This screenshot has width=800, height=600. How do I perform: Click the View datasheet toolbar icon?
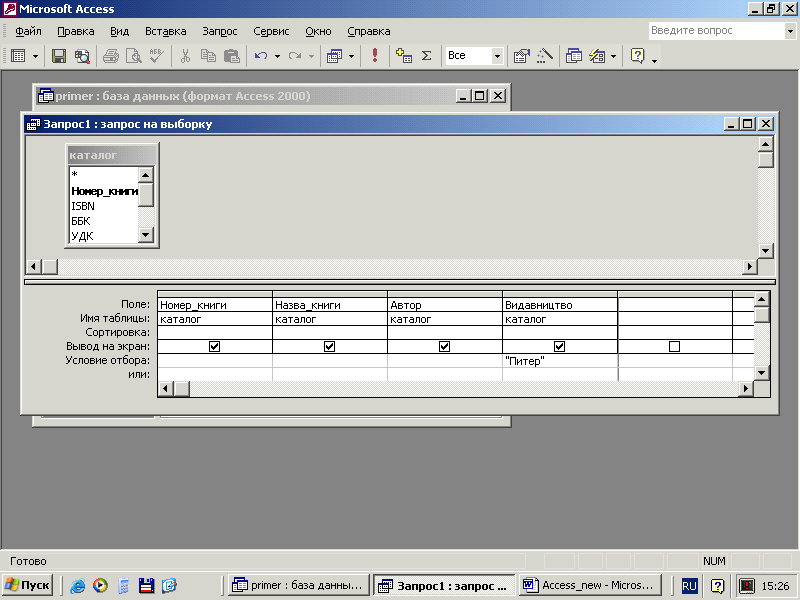pos(18,56)
